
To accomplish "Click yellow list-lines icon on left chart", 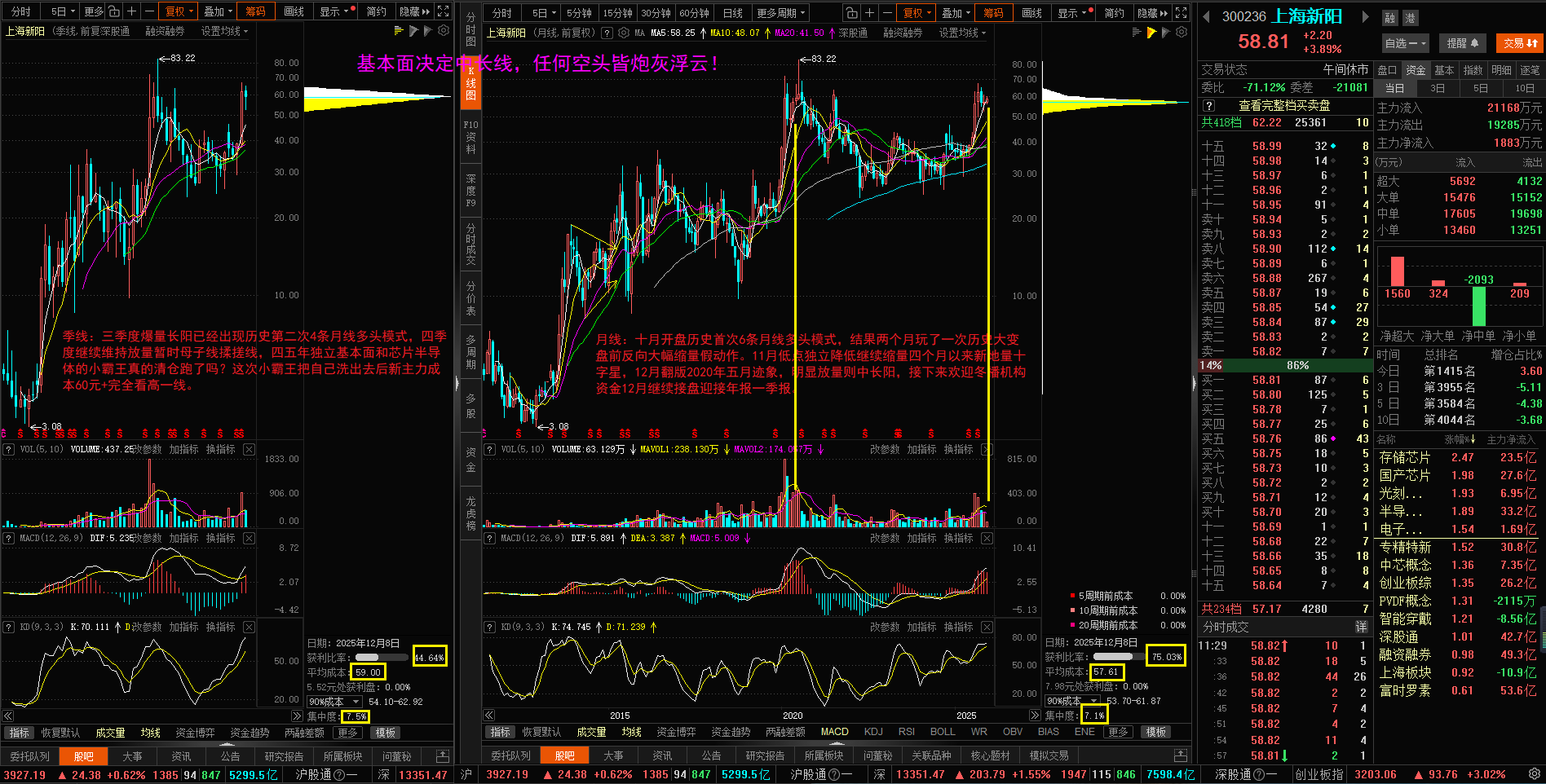I will pyautogui.click(x=399, y=31).
